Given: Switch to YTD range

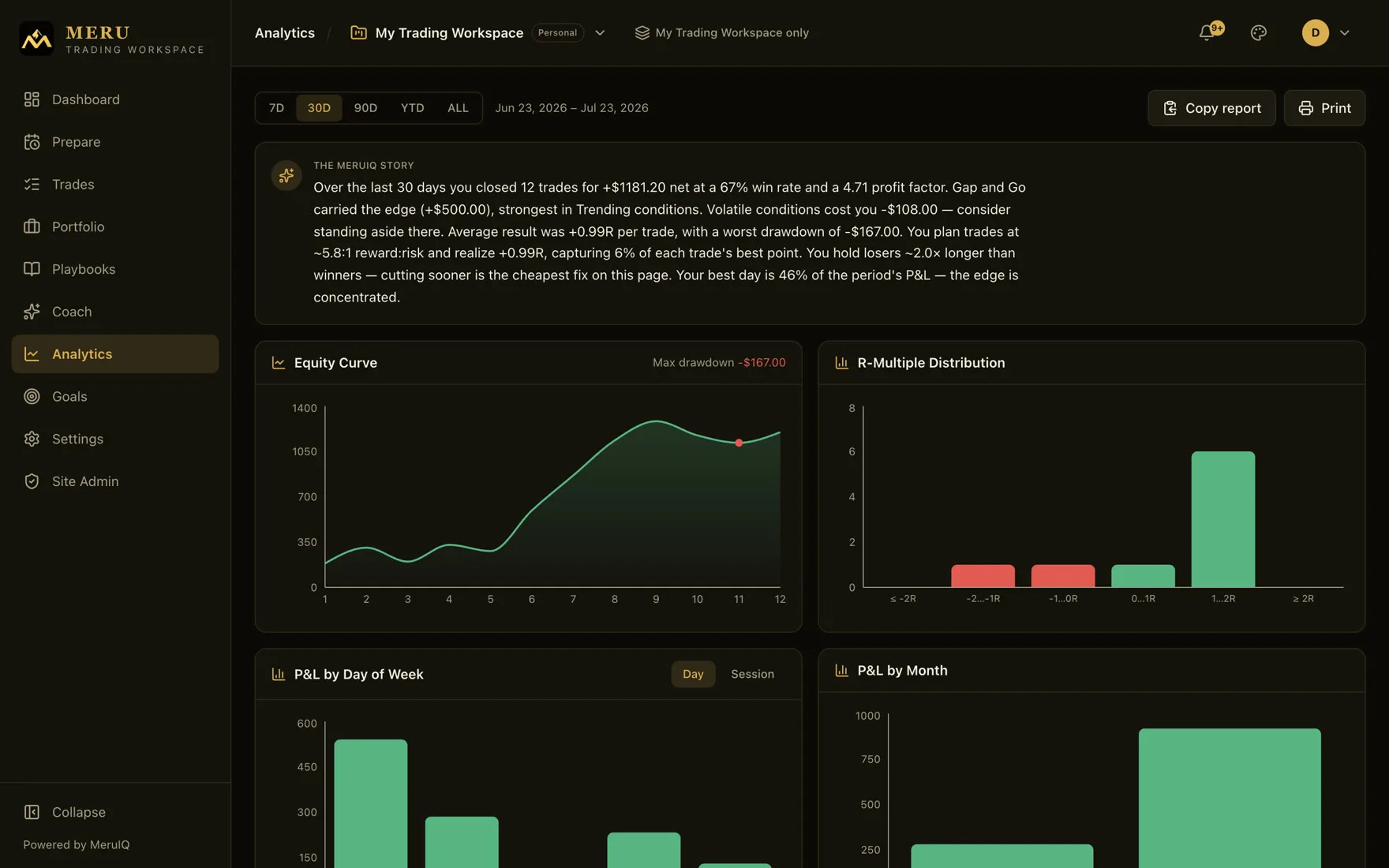Looking at the screenshot, I should (x=412, y=108).
